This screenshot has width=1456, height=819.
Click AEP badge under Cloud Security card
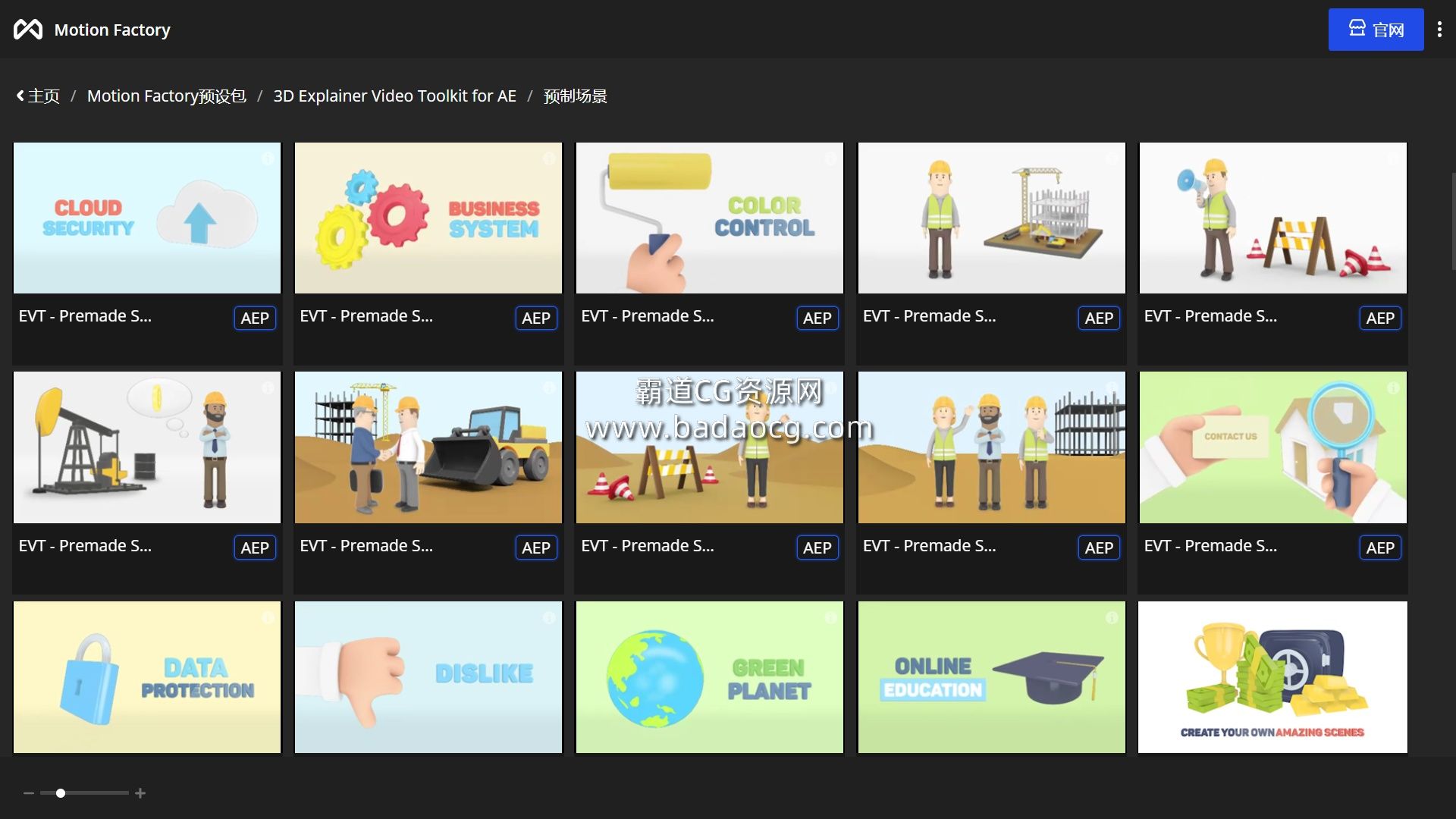click(x=255, y=318)
